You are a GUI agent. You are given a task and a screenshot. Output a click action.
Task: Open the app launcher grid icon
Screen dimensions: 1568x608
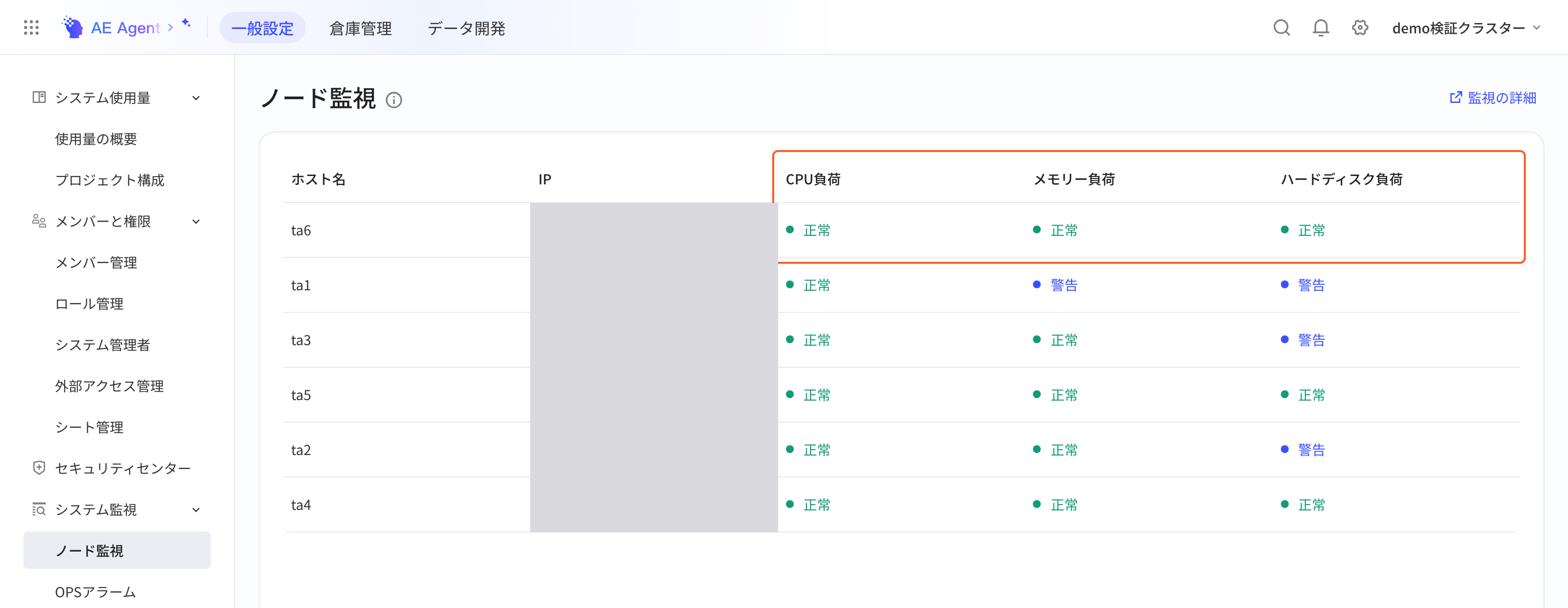coord(31,27)
